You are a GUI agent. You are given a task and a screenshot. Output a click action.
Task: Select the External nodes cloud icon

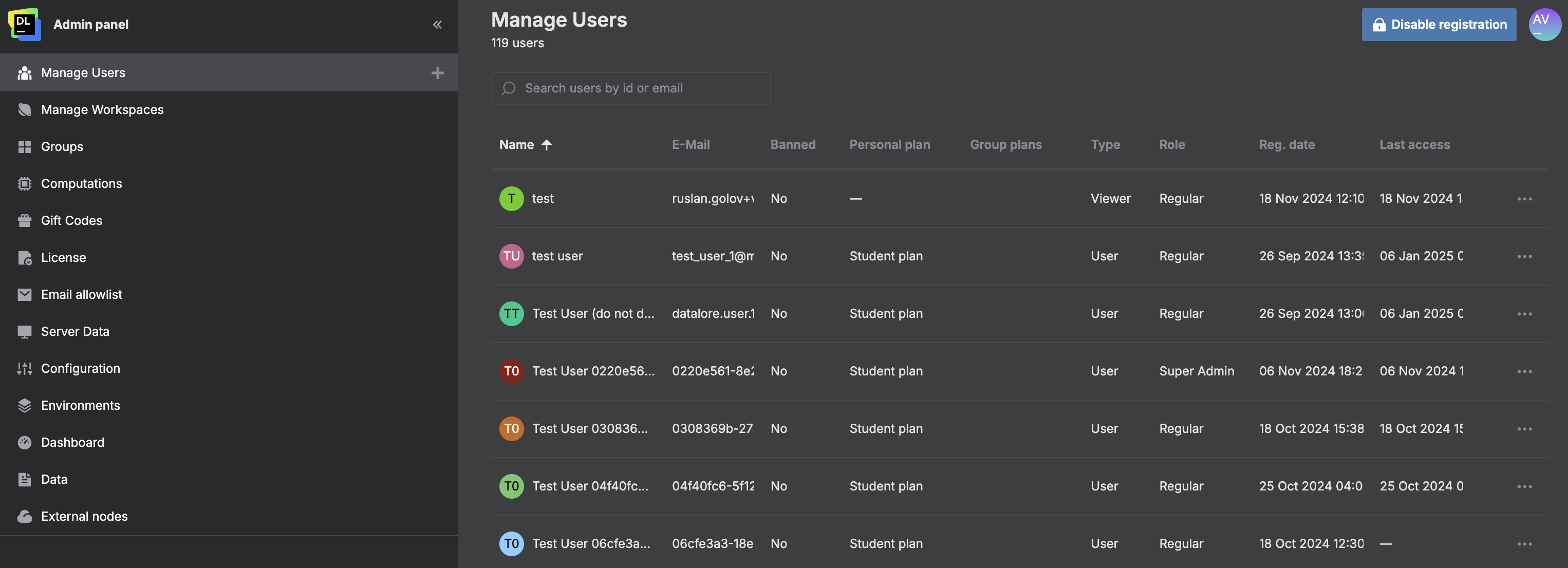24,516
